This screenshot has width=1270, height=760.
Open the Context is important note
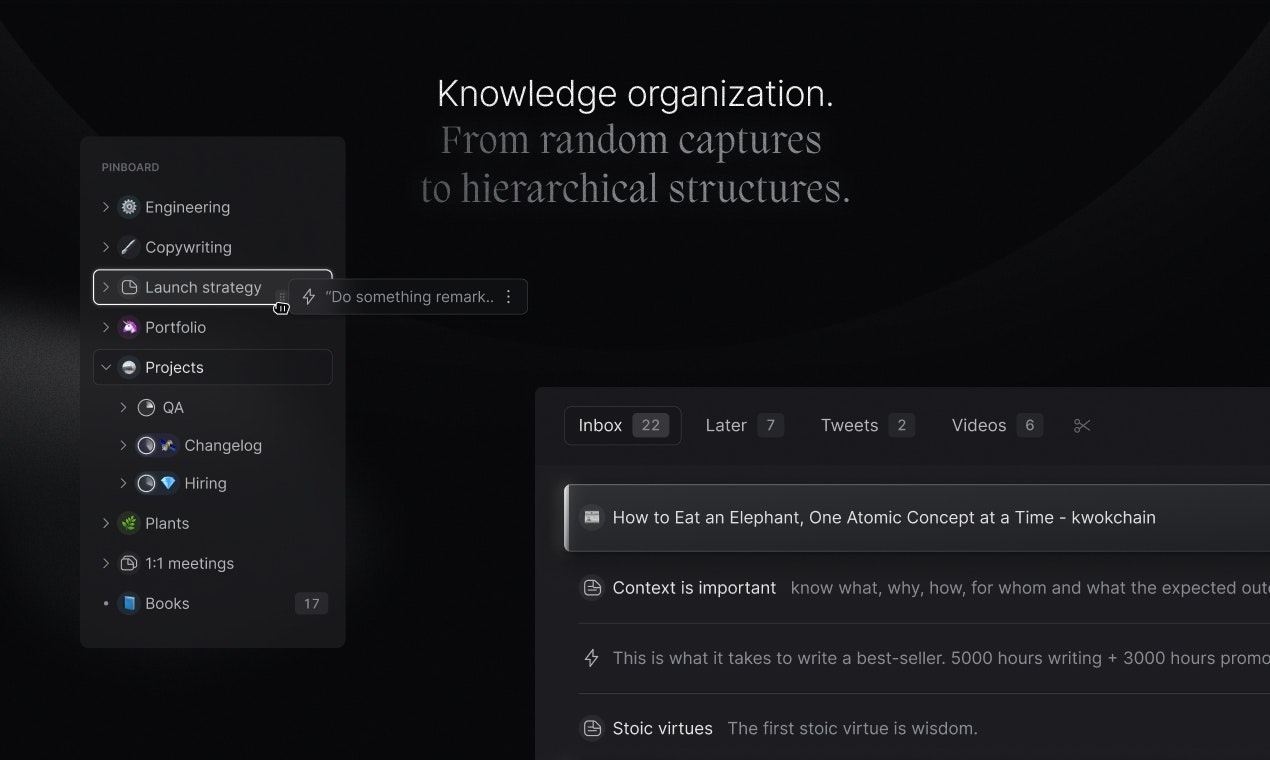coord(923,588)
